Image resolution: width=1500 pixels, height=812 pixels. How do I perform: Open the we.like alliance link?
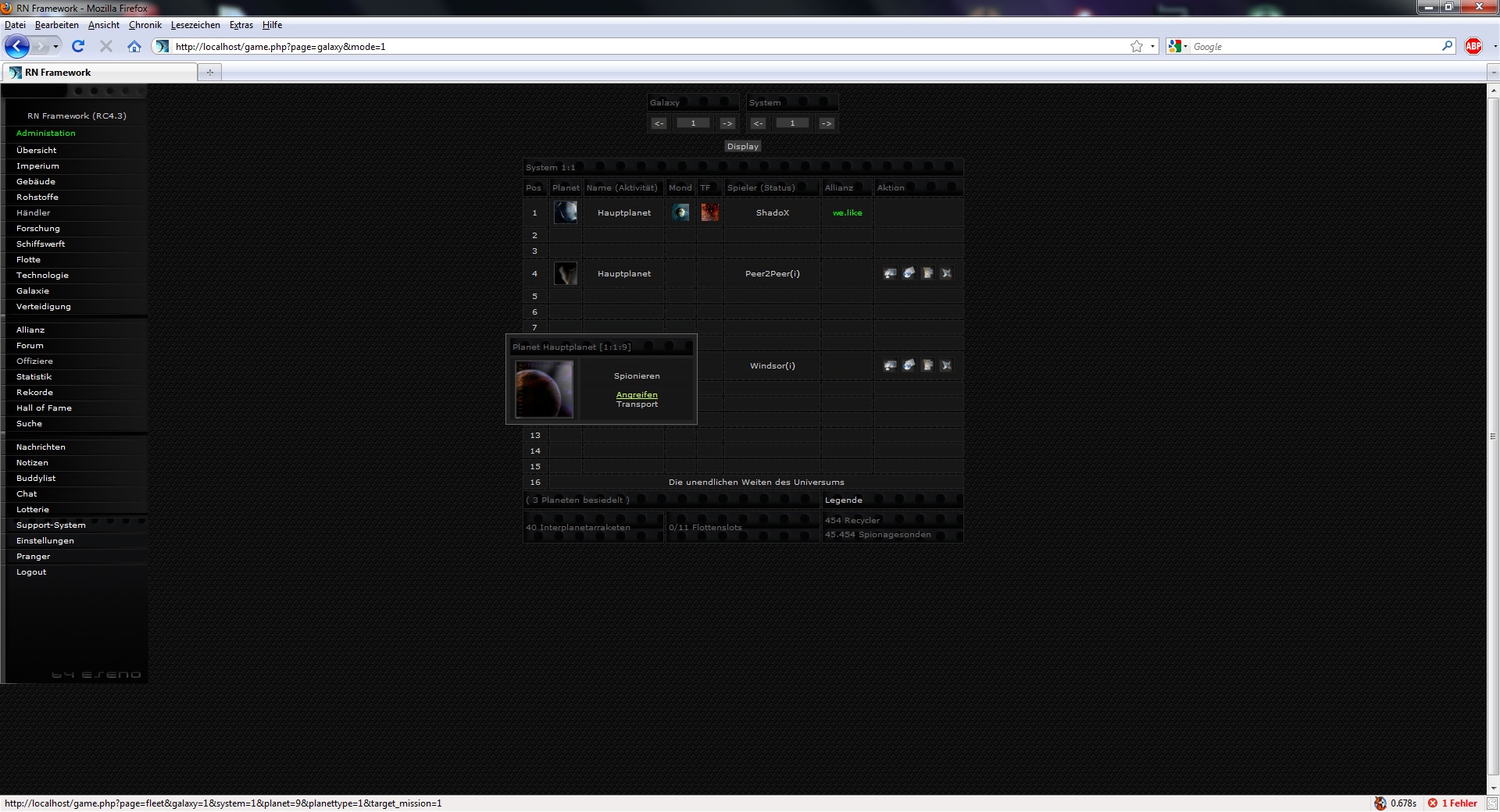click(847, 212)
